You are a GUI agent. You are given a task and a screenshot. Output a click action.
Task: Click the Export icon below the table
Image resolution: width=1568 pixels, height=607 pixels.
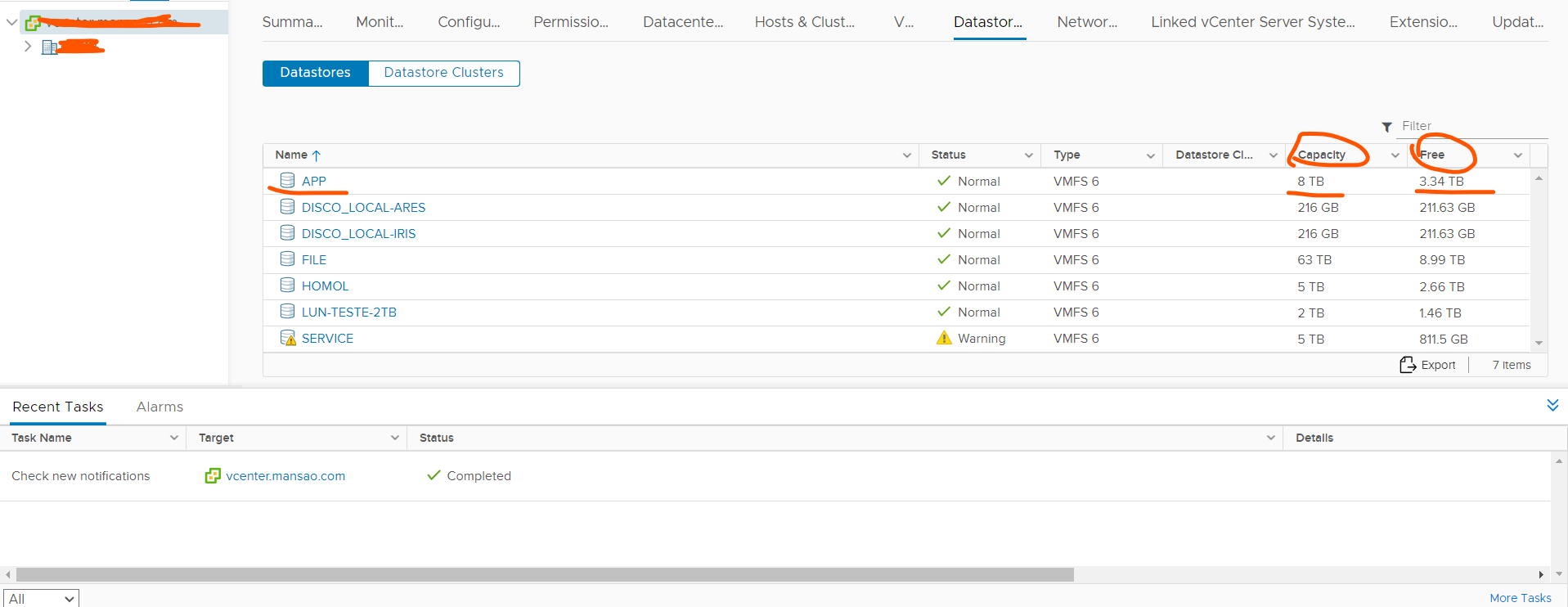(x=1408, y=365)
